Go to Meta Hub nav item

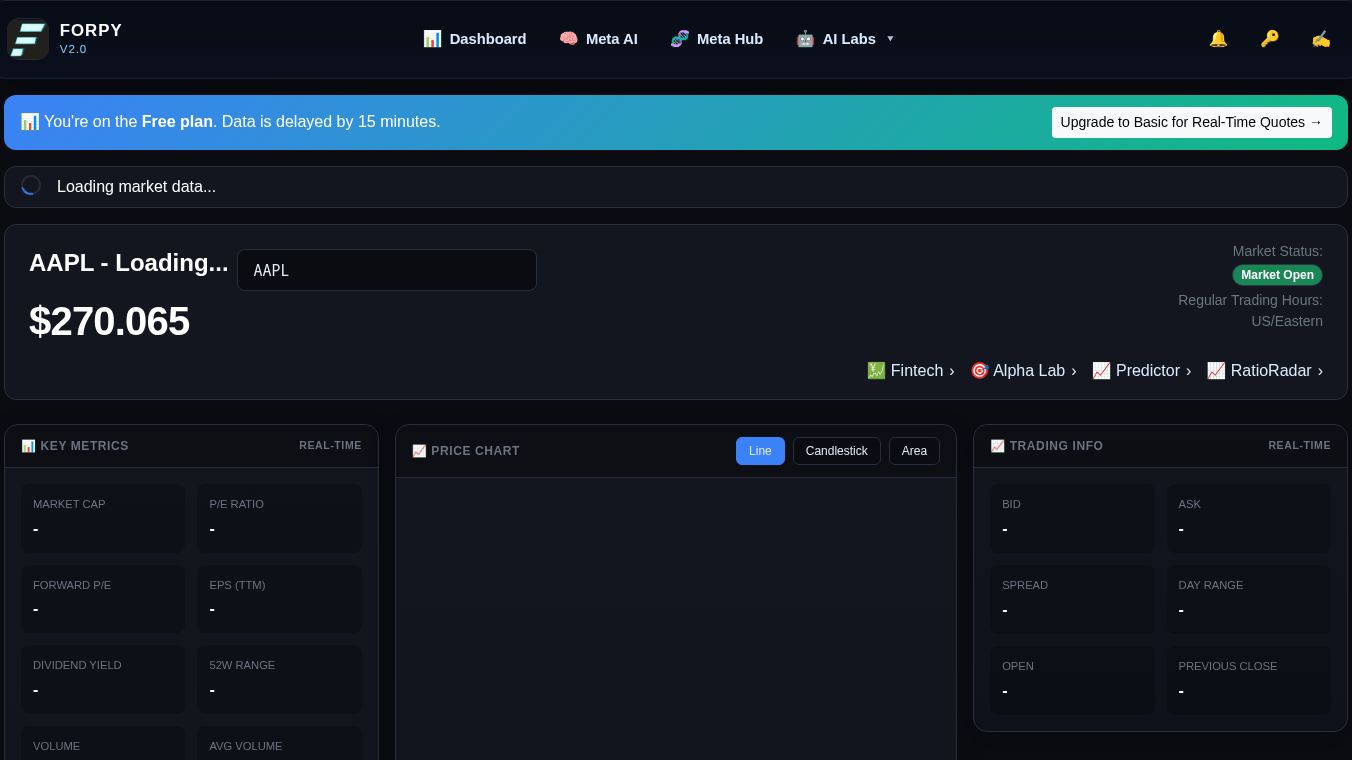click(x=716, y=39)
